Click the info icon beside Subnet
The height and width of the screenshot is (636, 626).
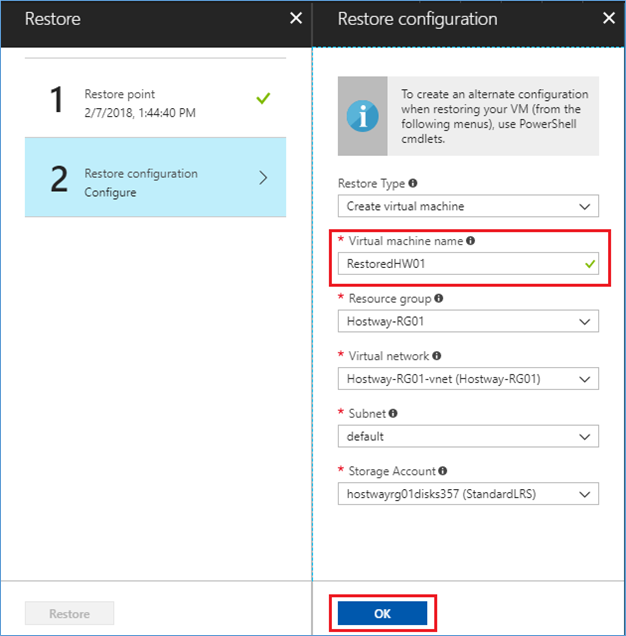[393, 413]
